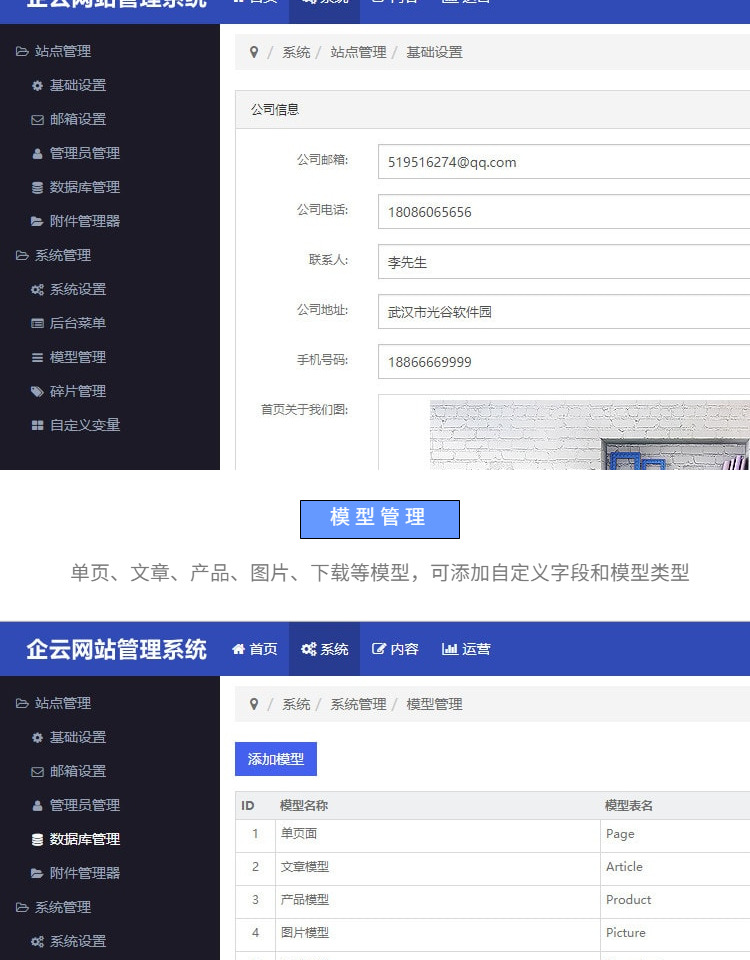This screenshot has width=750, height=960.
Task: Open the highlighted 数据库管理 sidebar item
Action: [x=84, y=839]
